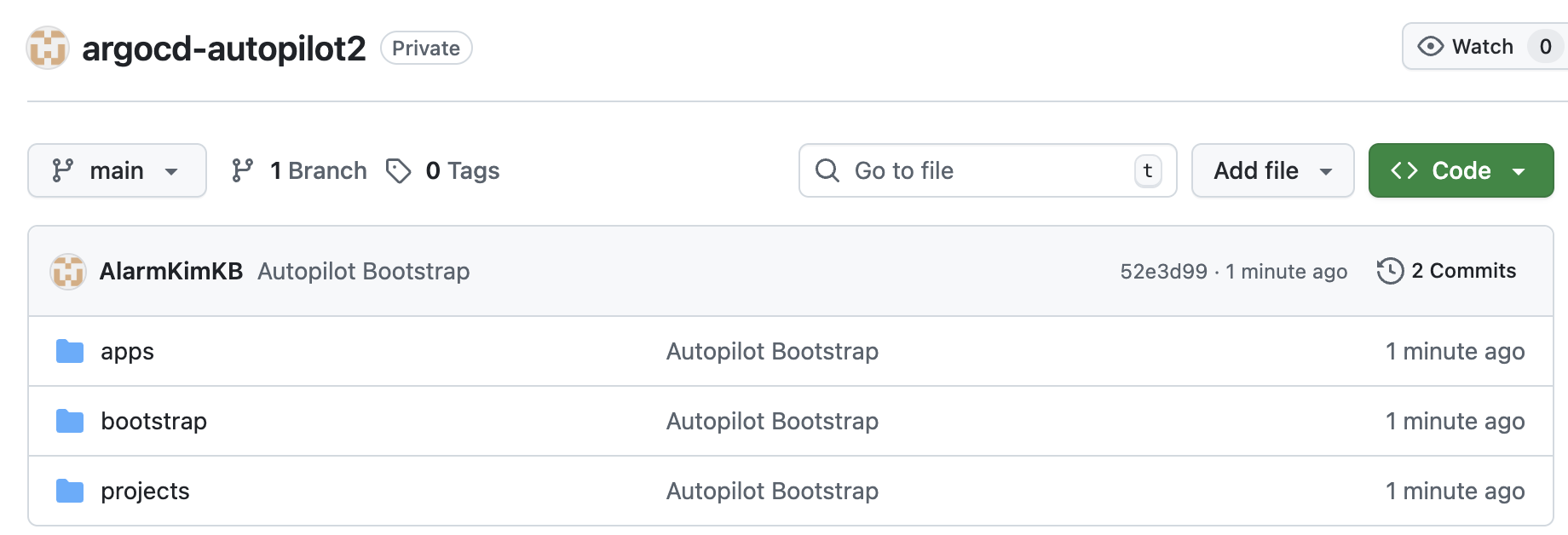Click the tag icon next to 0 Tags
This screenshot has height=535, width=1568.
click(398, 170)
